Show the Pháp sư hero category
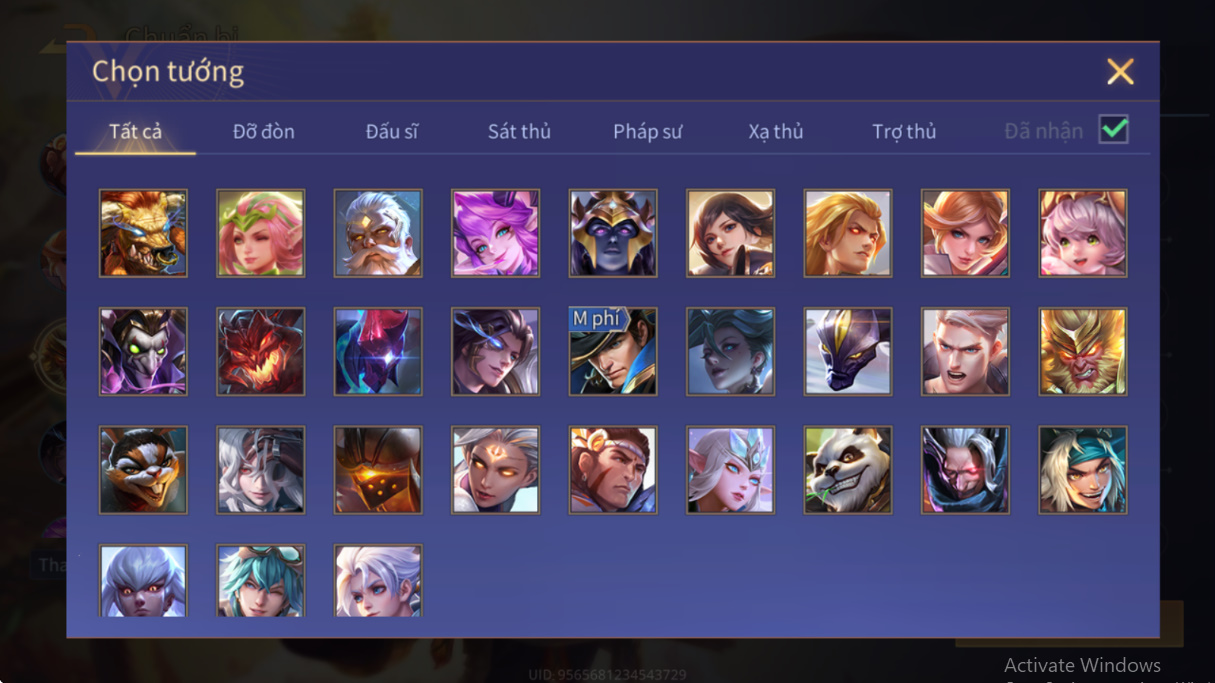 [x=648, y=131]
